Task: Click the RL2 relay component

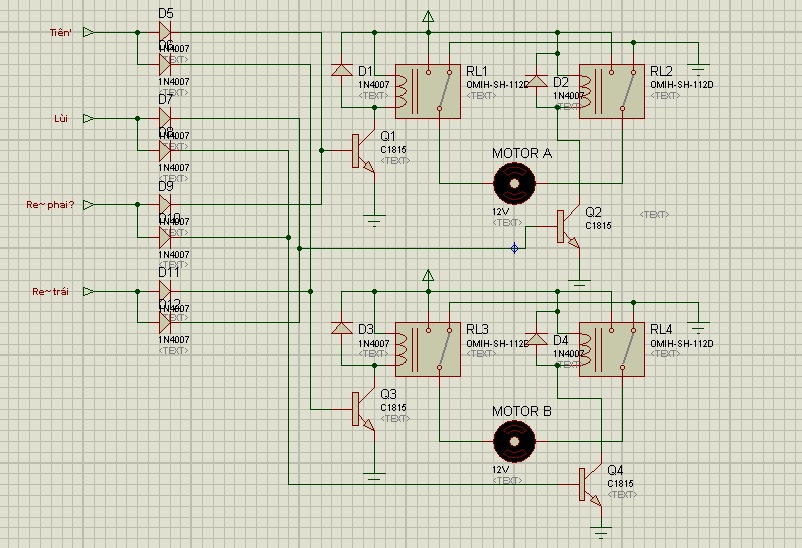Action: tap(611, 92)
